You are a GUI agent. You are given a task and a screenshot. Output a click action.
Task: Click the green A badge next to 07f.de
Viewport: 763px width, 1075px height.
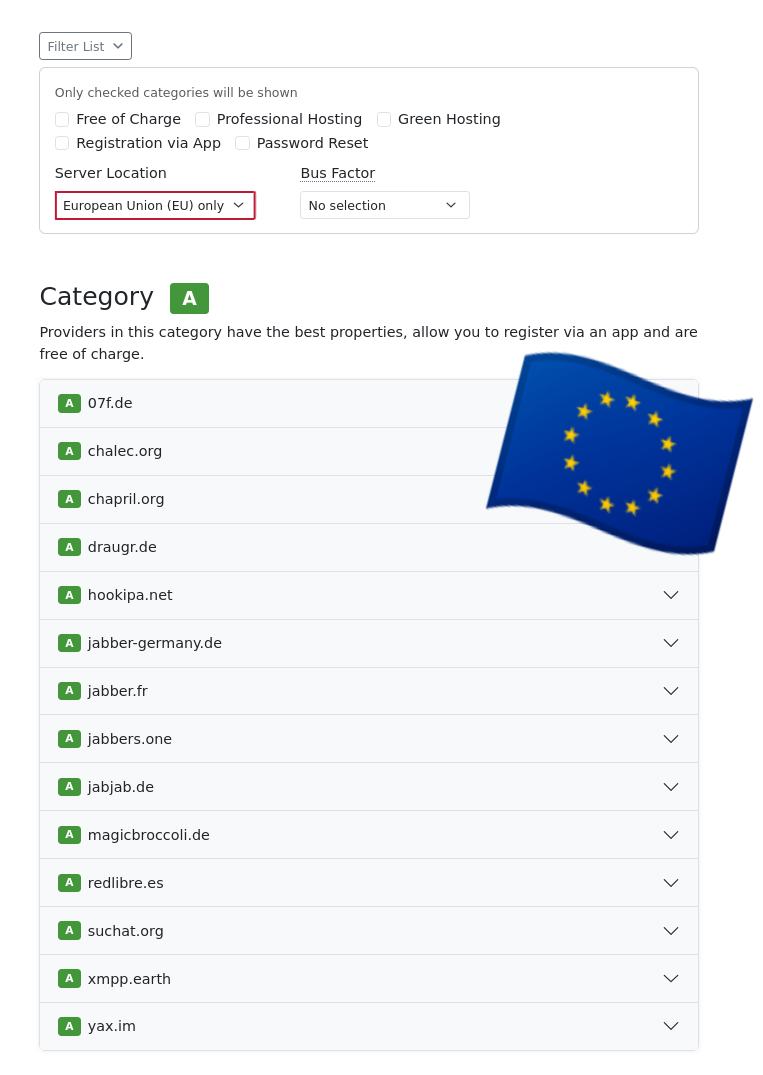click(69, 403)
